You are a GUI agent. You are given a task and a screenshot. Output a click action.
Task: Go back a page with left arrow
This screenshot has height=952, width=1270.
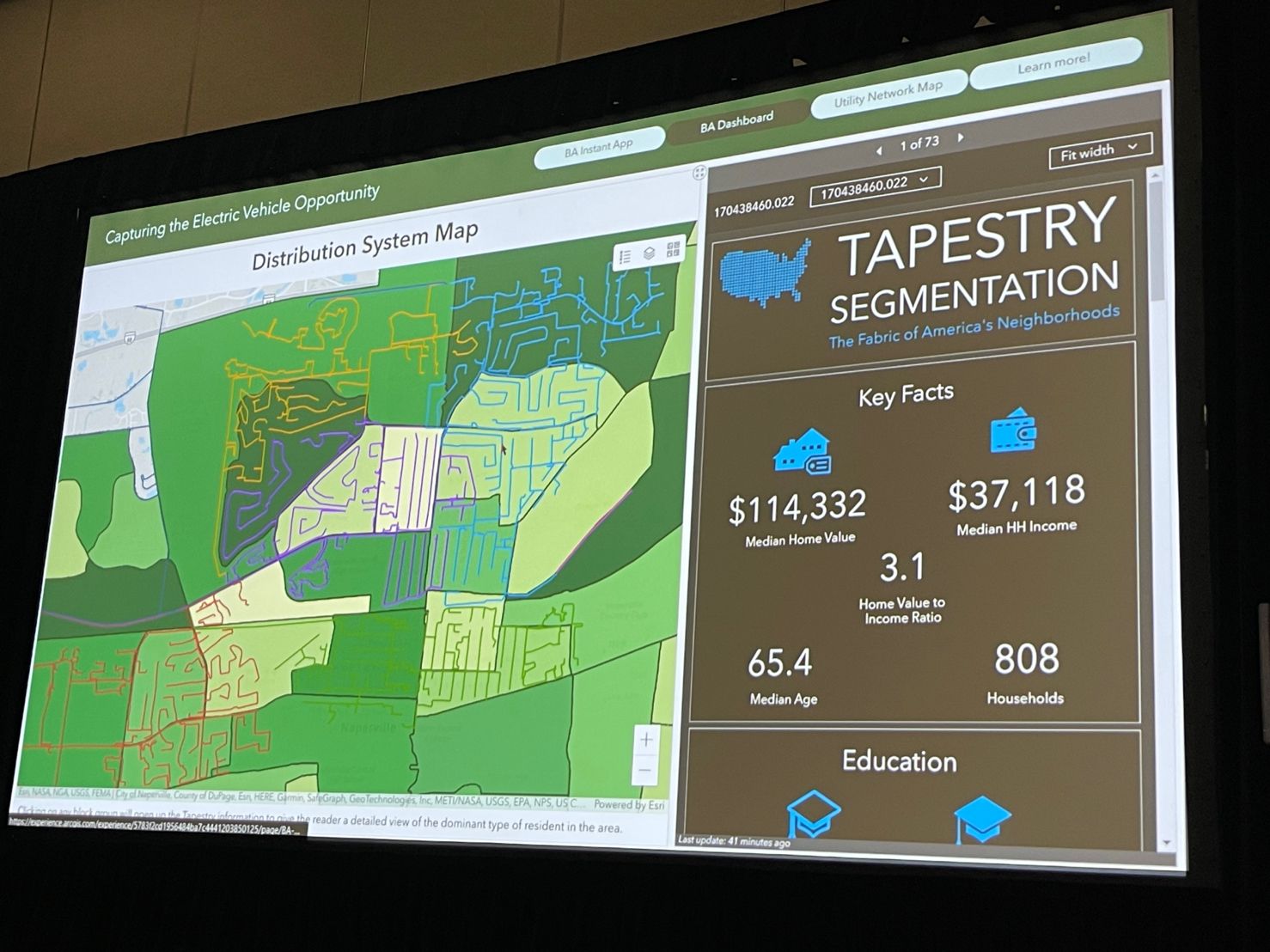tap(879, 150)
